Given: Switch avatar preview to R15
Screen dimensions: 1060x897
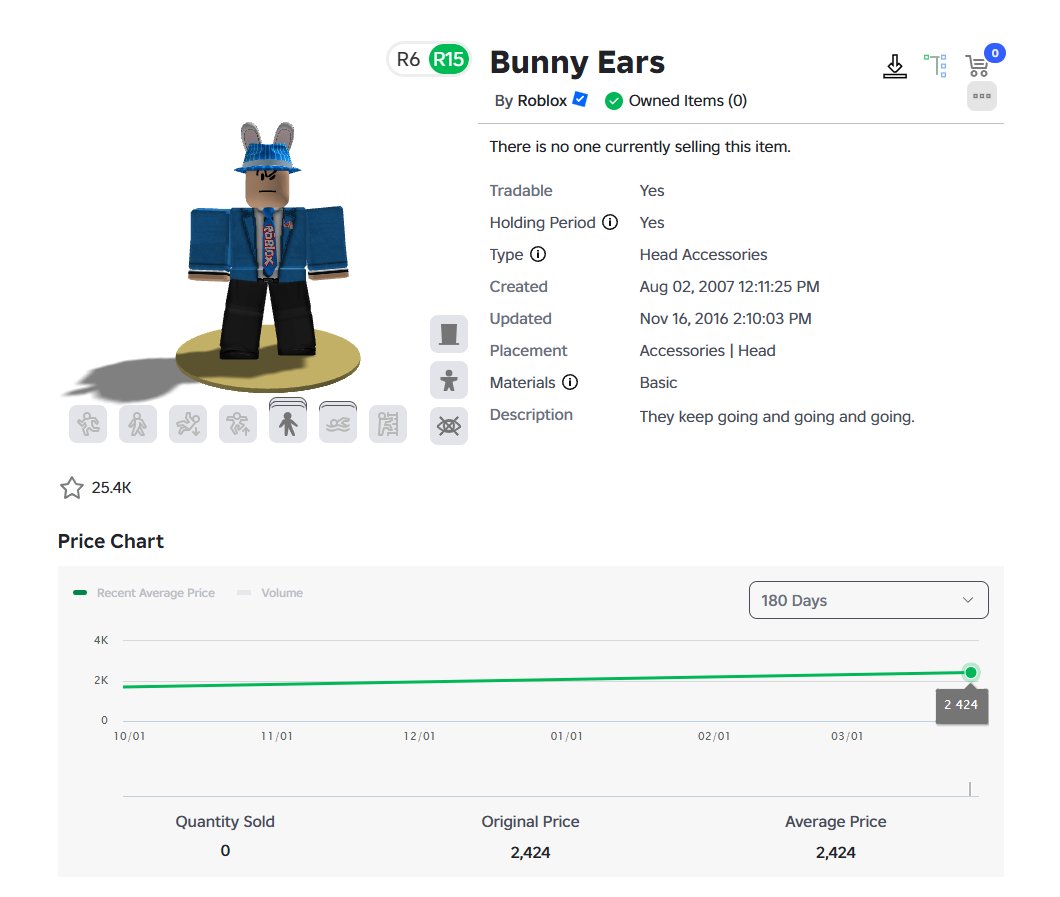Looking at the screenshot, I should click(448, 59).
